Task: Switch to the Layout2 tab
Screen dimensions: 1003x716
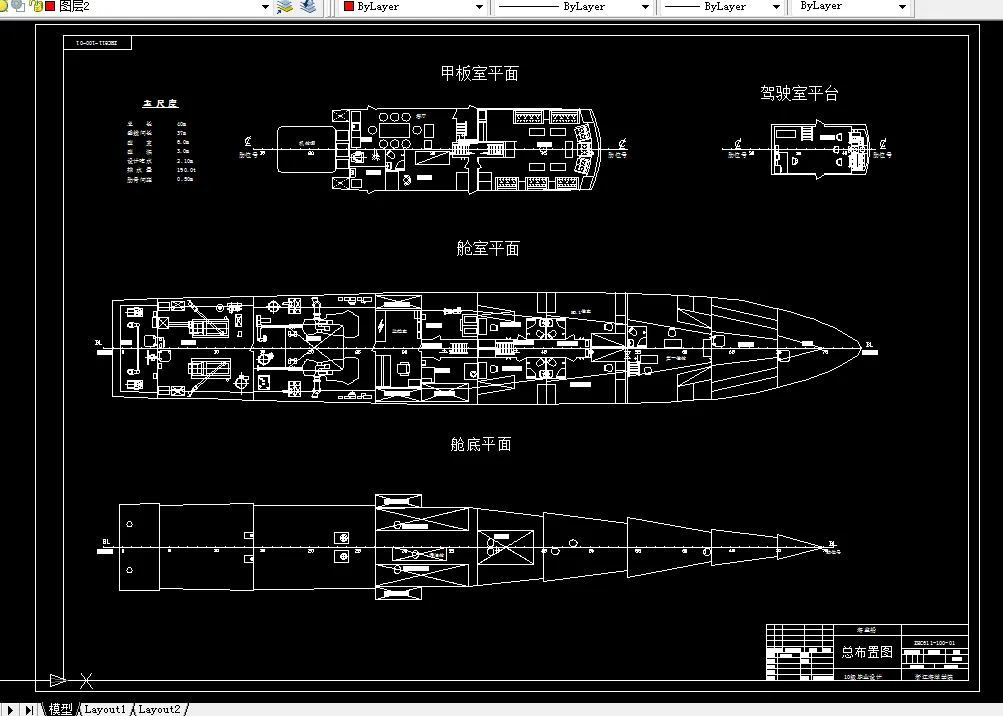Action: [160, 709]
